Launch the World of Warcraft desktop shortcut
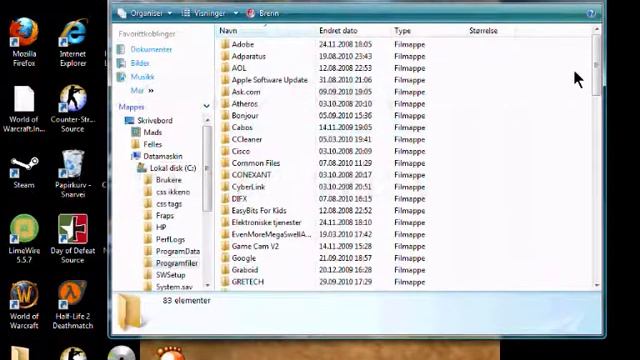The image size is (640, 360). pyautogui.click(x=24, y=305)
